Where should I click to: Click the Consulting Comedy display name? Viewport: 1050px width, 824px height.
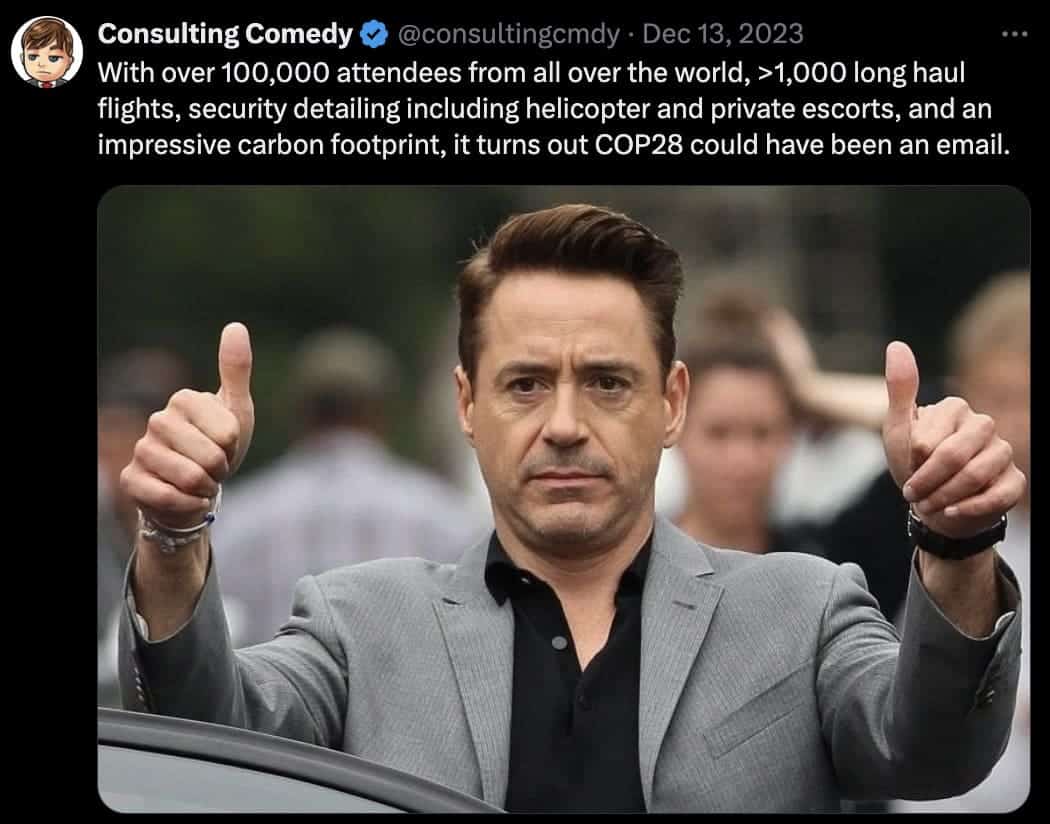click(225, 34)
